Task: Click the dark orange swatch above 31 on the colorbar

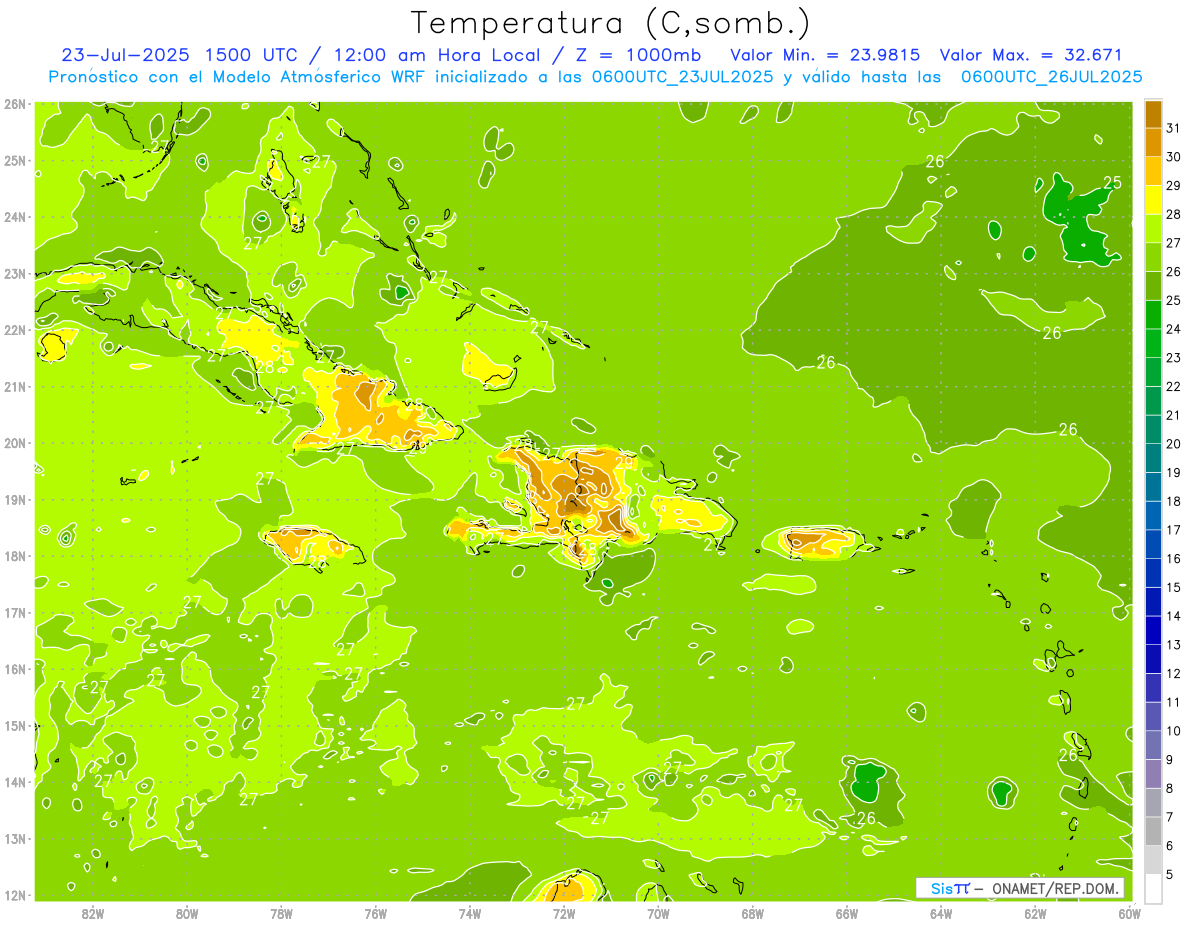Action: 1153,114
